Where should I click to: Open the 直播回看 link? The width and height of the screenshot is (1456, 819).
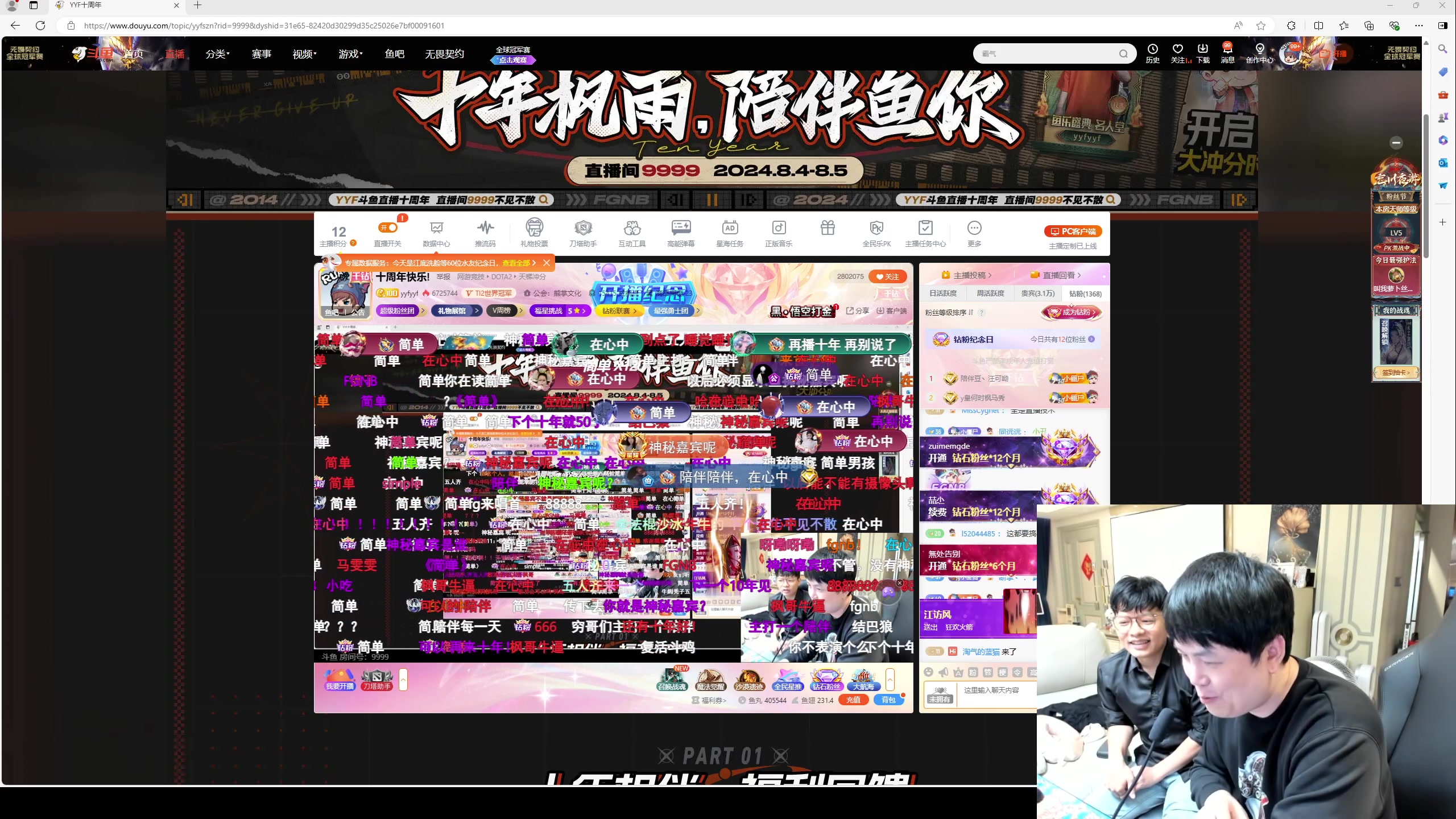(x=1056, y=275)
